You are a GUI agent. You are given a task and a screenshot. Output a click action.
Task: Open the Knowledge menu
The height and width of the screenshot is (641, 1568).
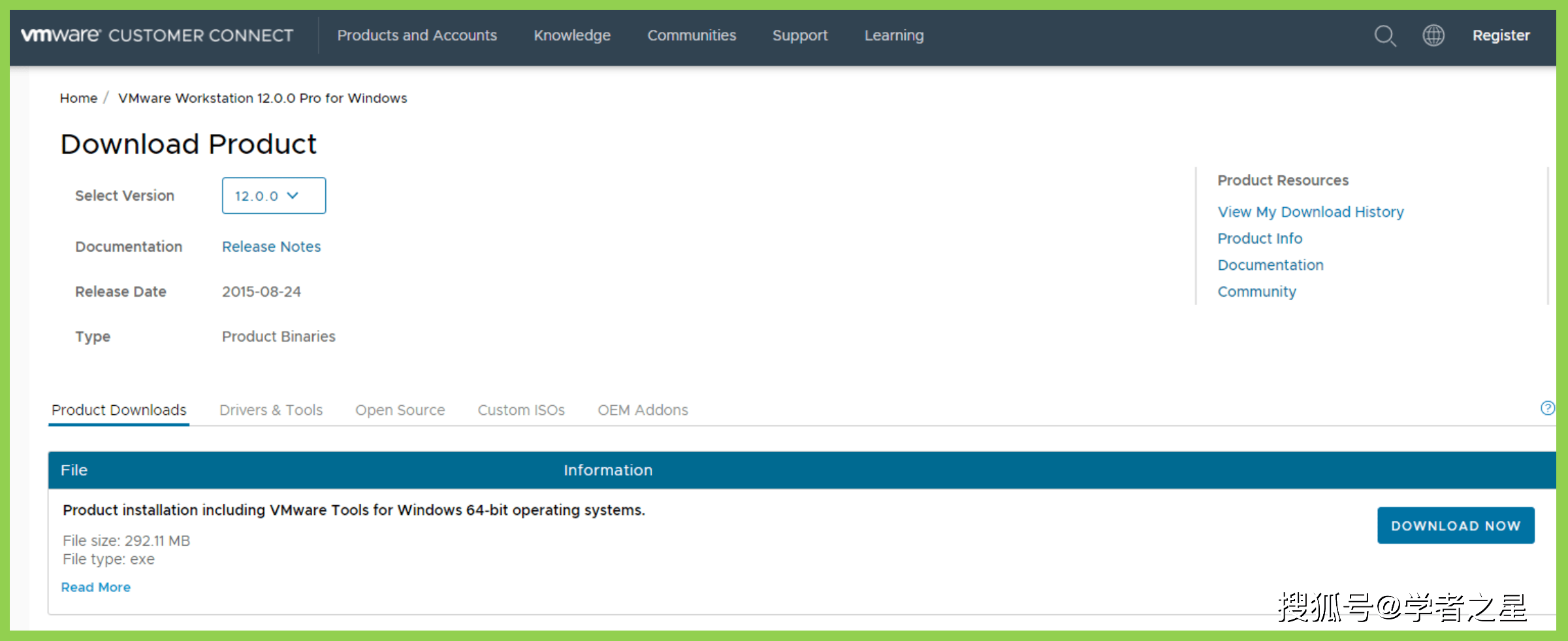[572, 35]
